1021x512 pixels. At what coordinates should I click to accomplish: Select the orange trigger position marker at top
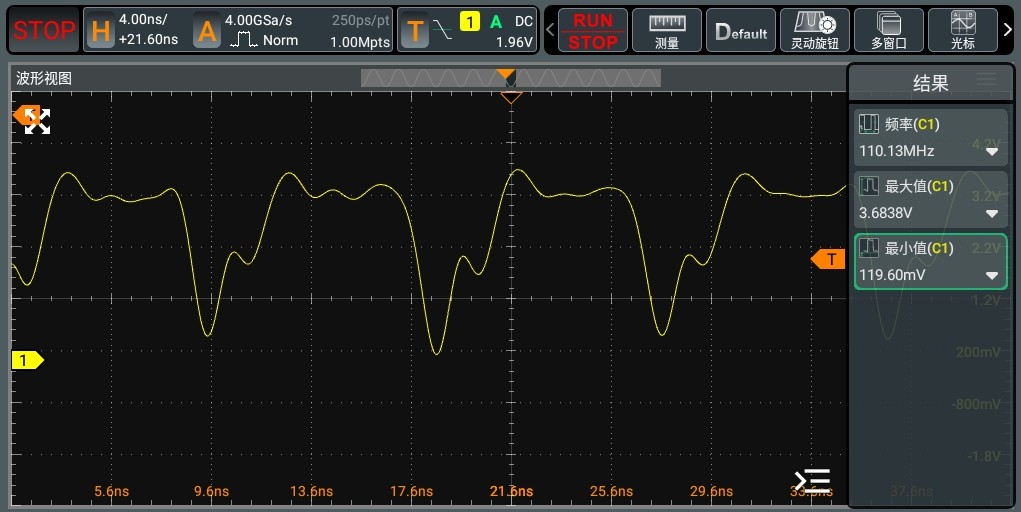(505, 74)
